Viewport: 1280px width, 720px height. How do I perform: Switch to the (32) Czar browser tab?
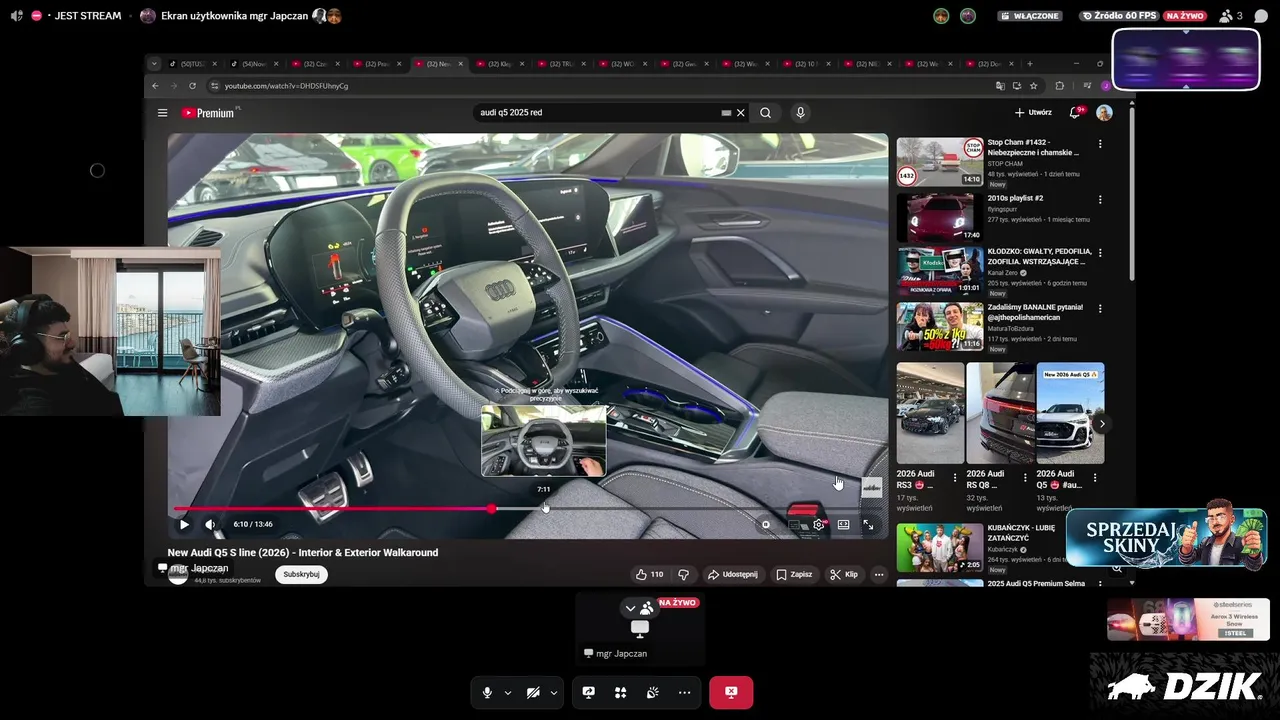[316, 64]
